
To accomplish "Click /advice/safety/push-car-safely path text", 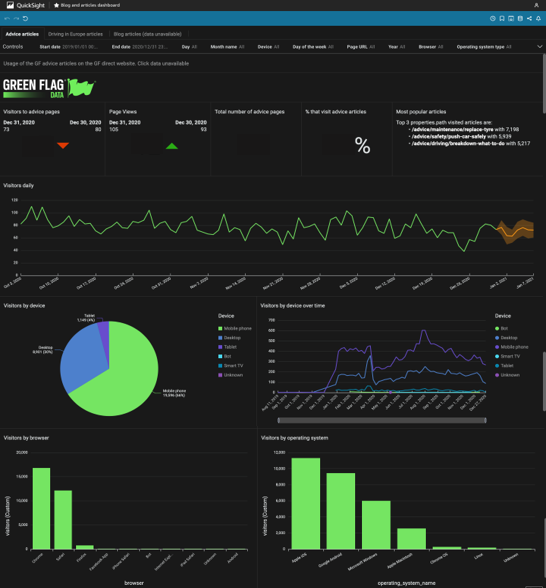I will [449, 136].
